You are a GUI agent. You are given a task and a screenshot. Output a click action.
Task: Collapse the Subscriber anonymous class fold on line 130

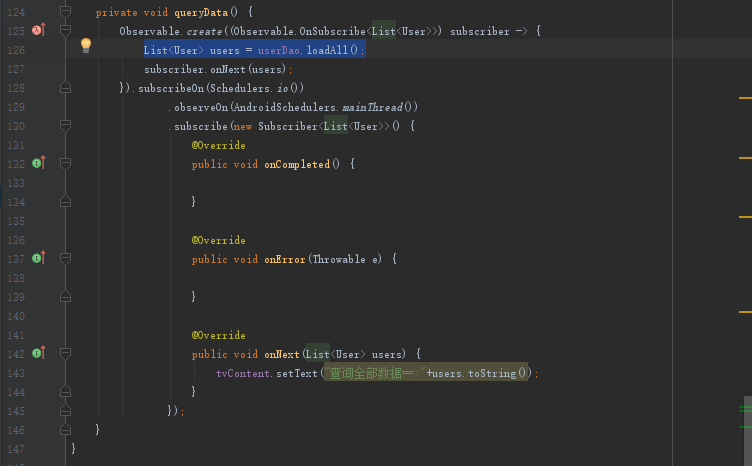click(66, 126)
